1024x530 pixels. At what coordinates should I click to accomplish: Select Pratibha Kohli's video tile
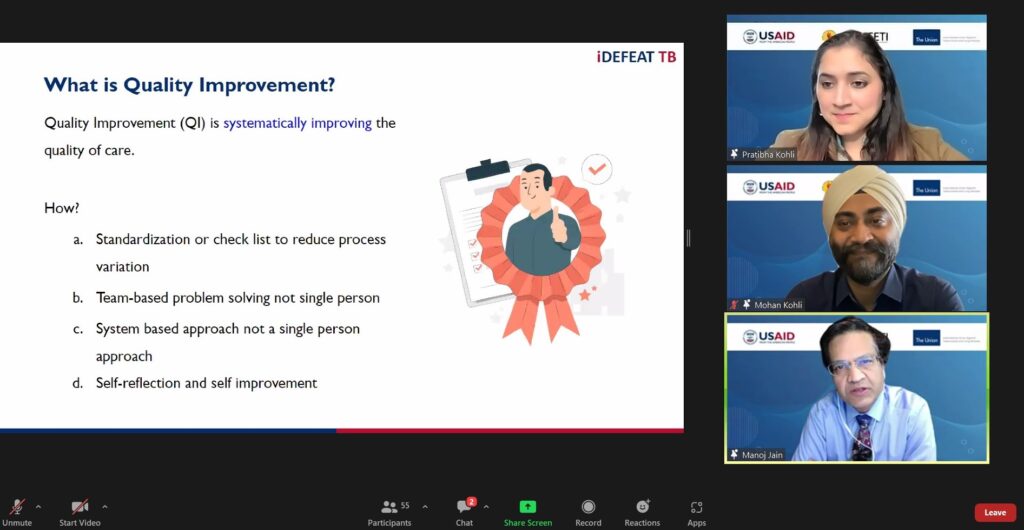tap(856, 90)
